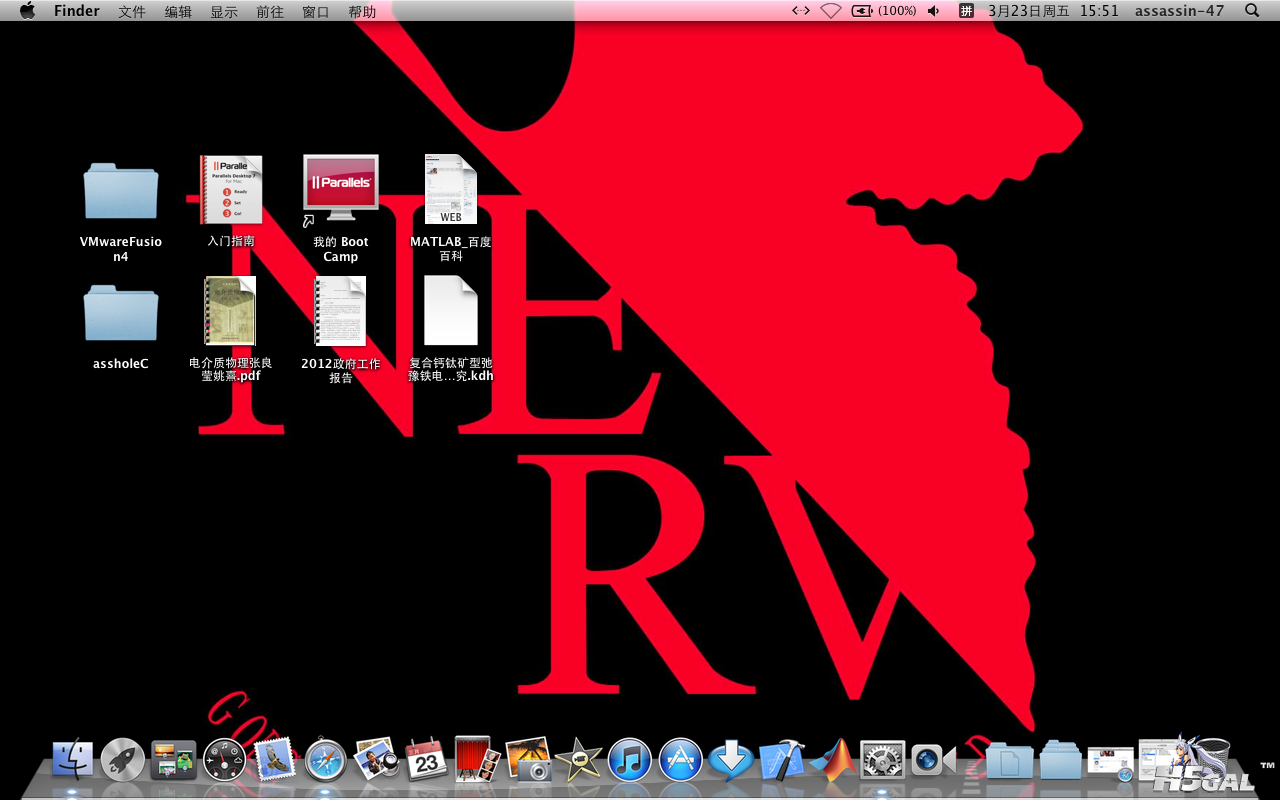Show battery status at 100%

(884, 11)
